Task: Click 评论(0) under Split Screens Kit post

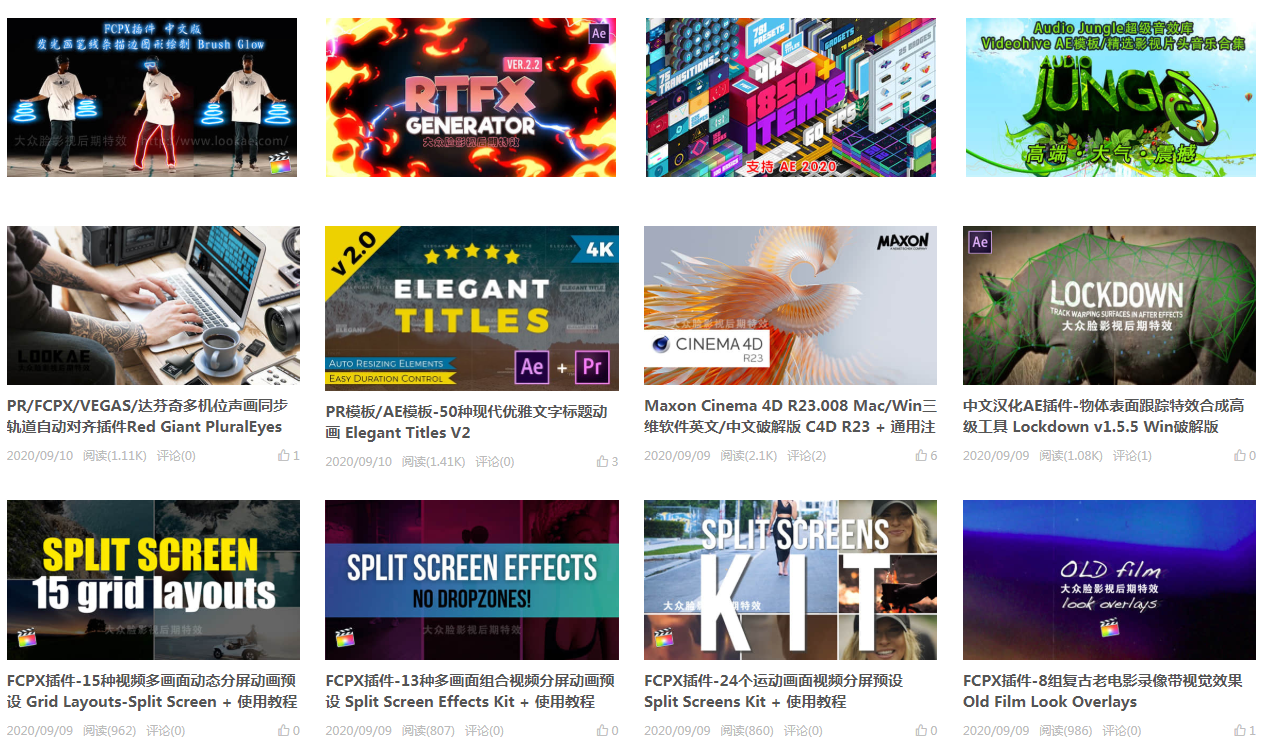Action: point(803,731)
